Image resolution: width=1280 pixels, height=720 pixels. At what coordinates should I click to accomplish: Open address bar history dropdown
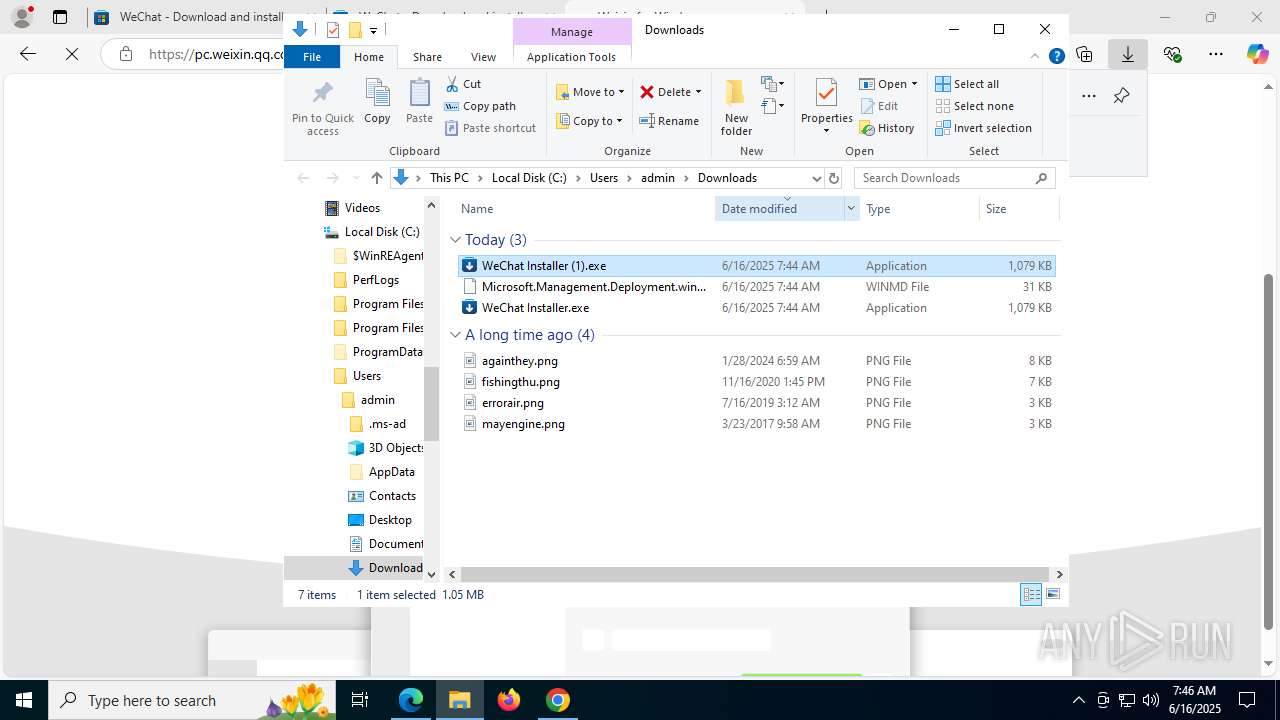(816, 178)
